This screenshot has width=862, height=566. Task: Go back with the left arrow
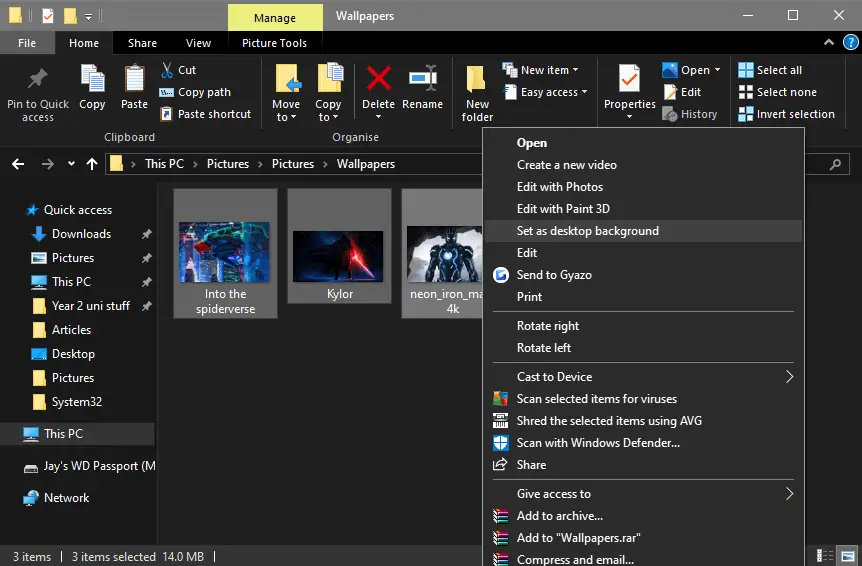coord(18,164)
